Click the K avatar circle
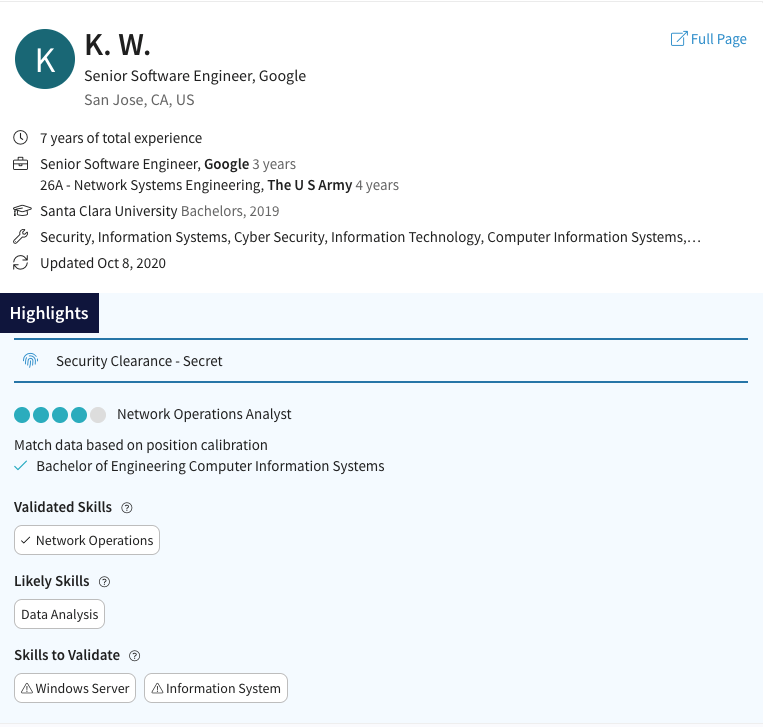 (45, 59)
